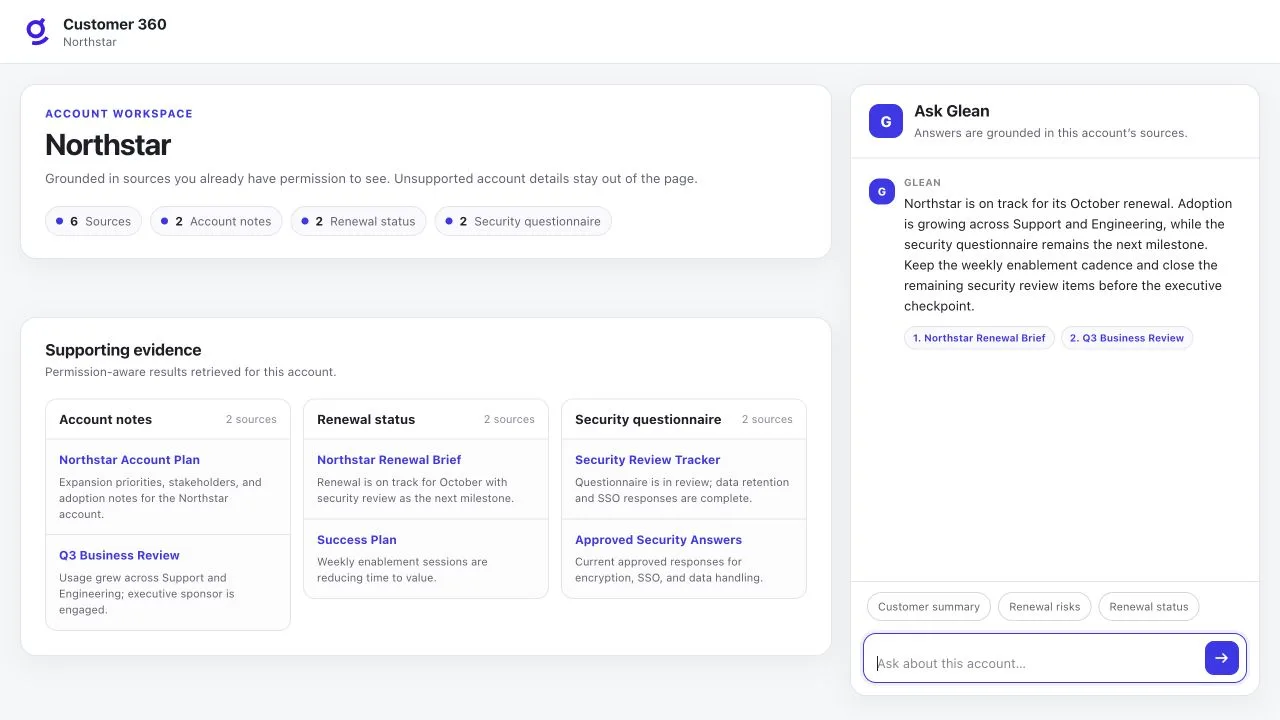Click the Account notes column heading
The height and width of the screenshot is (720, 1280).
(105, 420)
